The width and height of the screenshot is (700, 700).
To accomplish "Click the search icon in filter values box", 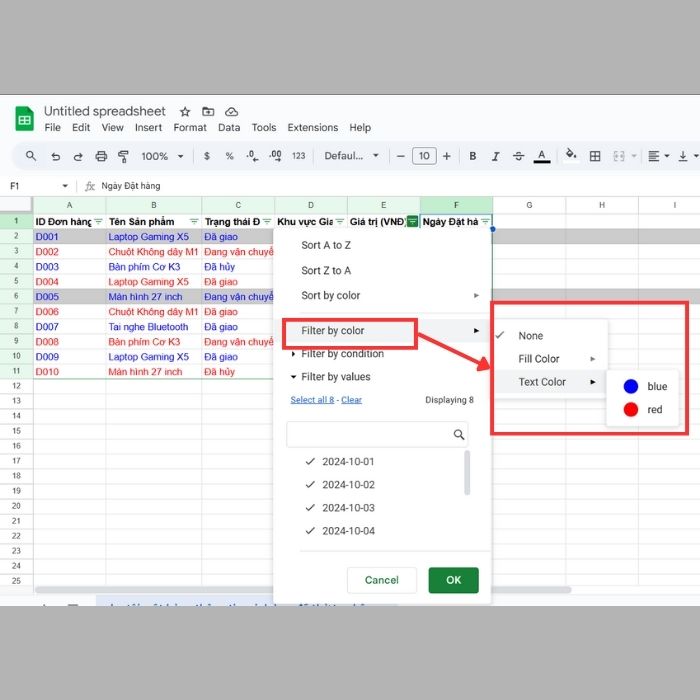I will point(459,434).
